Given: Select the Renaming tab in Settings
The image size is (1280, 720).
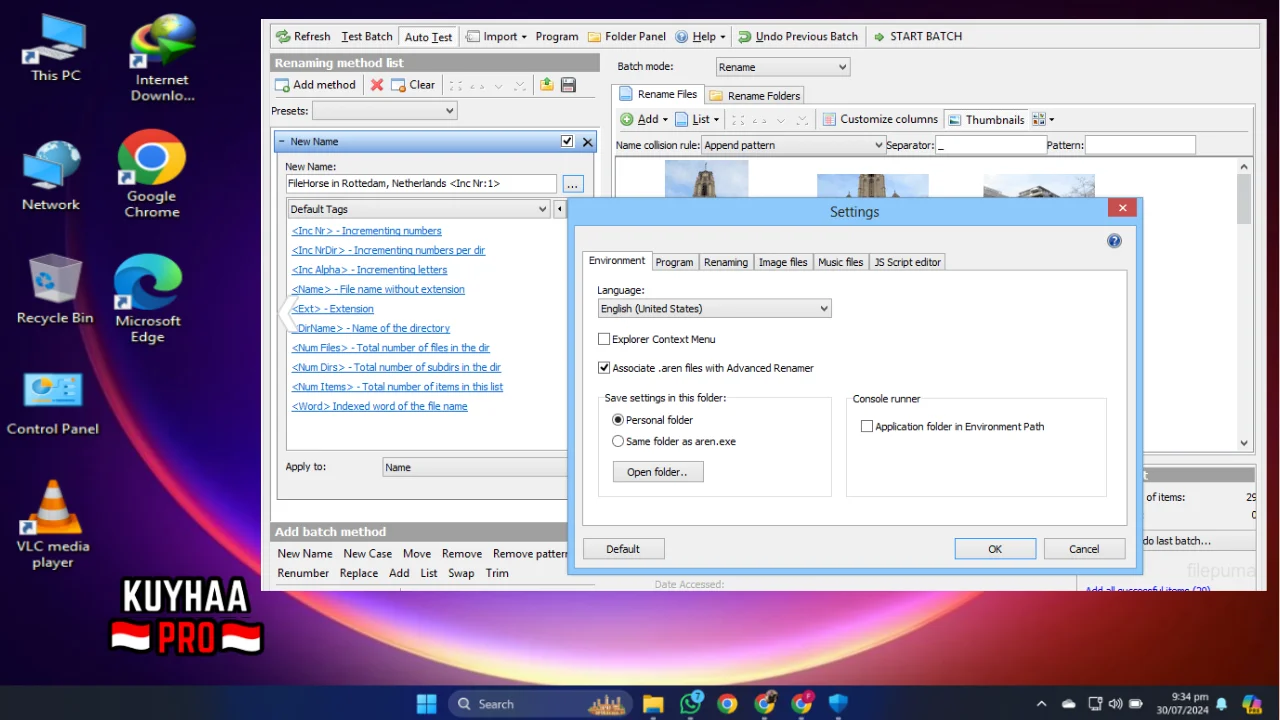Looking at the screenshot, I should (x=726, y=262).
